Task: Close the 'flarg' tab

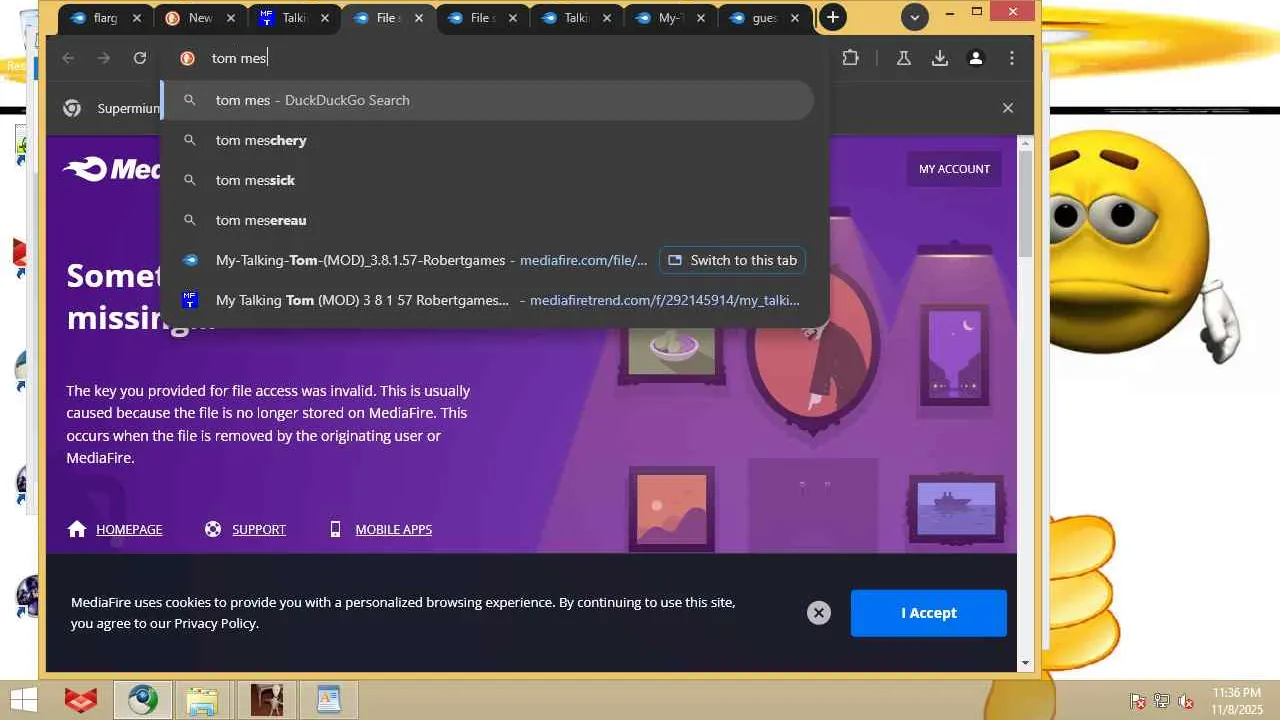Action: tap(137, 18)
